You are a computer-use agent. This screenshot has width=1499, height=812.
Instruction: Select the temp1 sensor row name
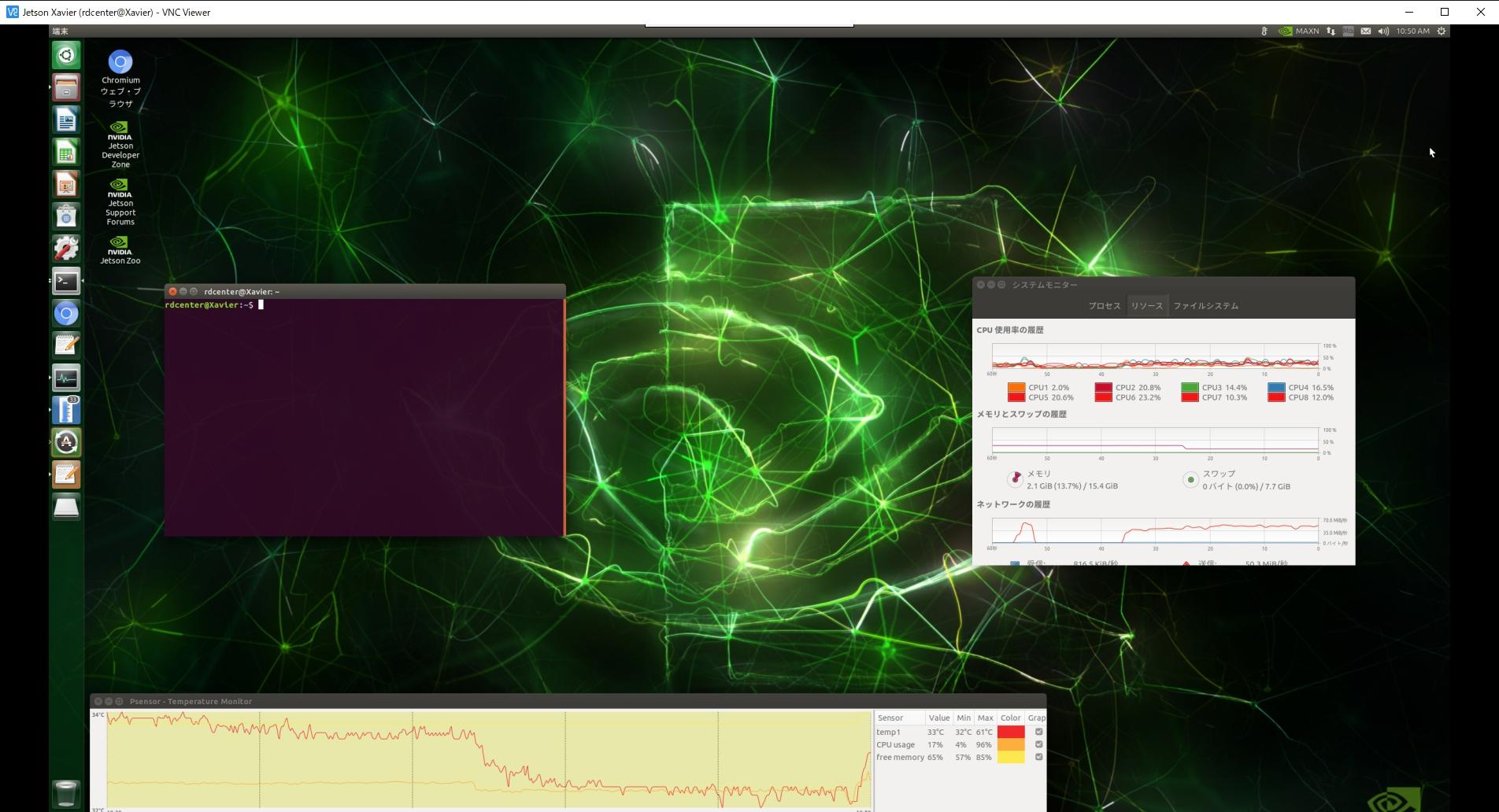(888, 732)
